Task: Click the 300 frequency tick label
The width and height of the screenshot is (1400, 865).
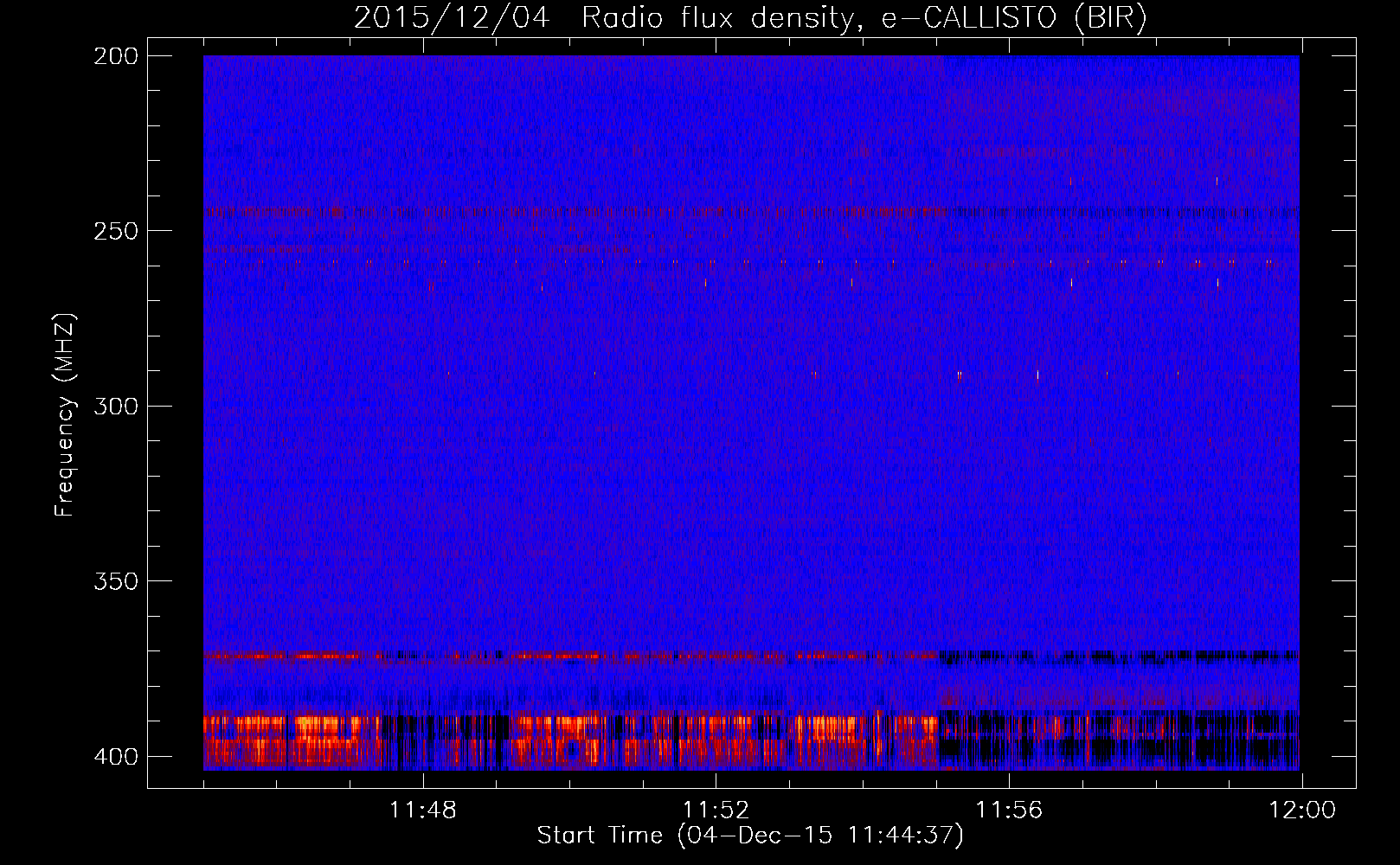Action: [115, 406]
